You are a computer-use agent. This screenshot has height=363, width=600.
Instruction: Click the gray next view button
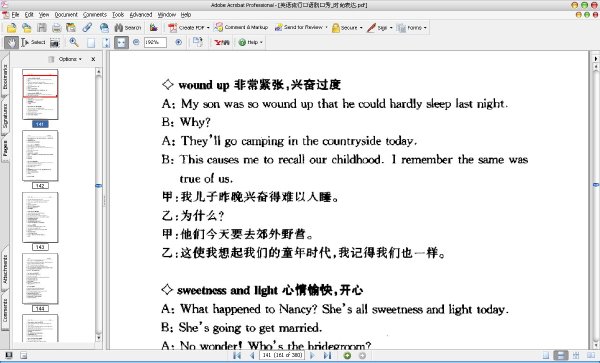(x=362, y=356)
